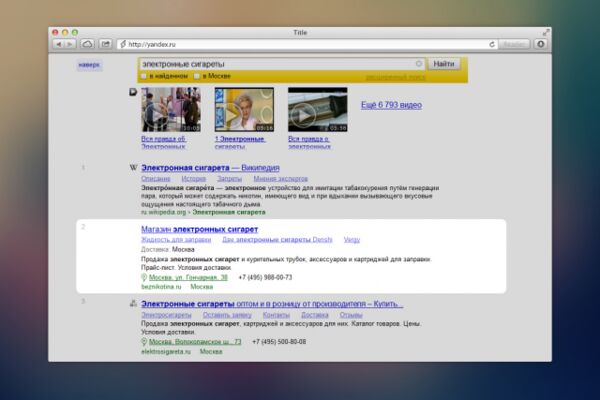This screenshot has height=400, width=600.
Task: Enter fullscreen via the window corner arrows
Action: pos(546,33)
